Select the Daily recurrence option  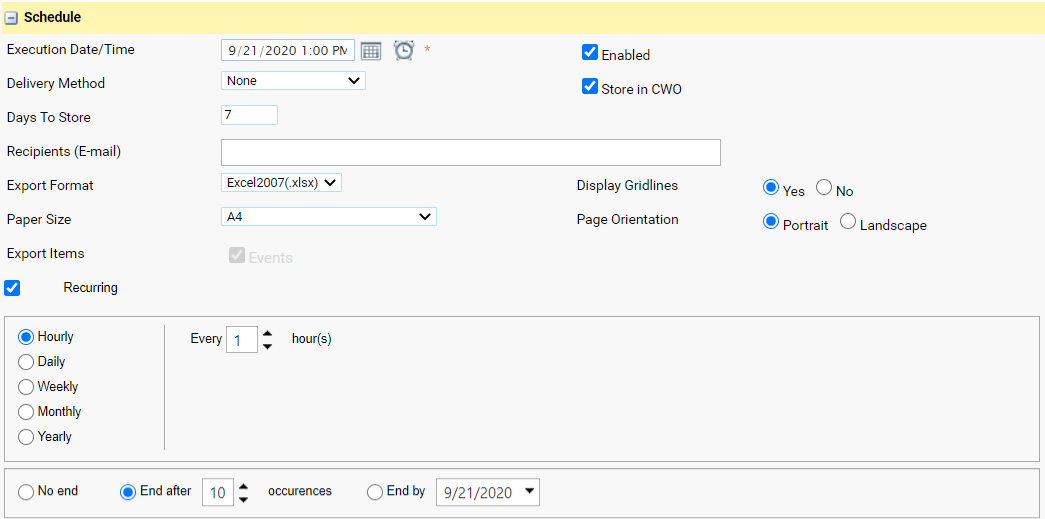tap(26, 362)
